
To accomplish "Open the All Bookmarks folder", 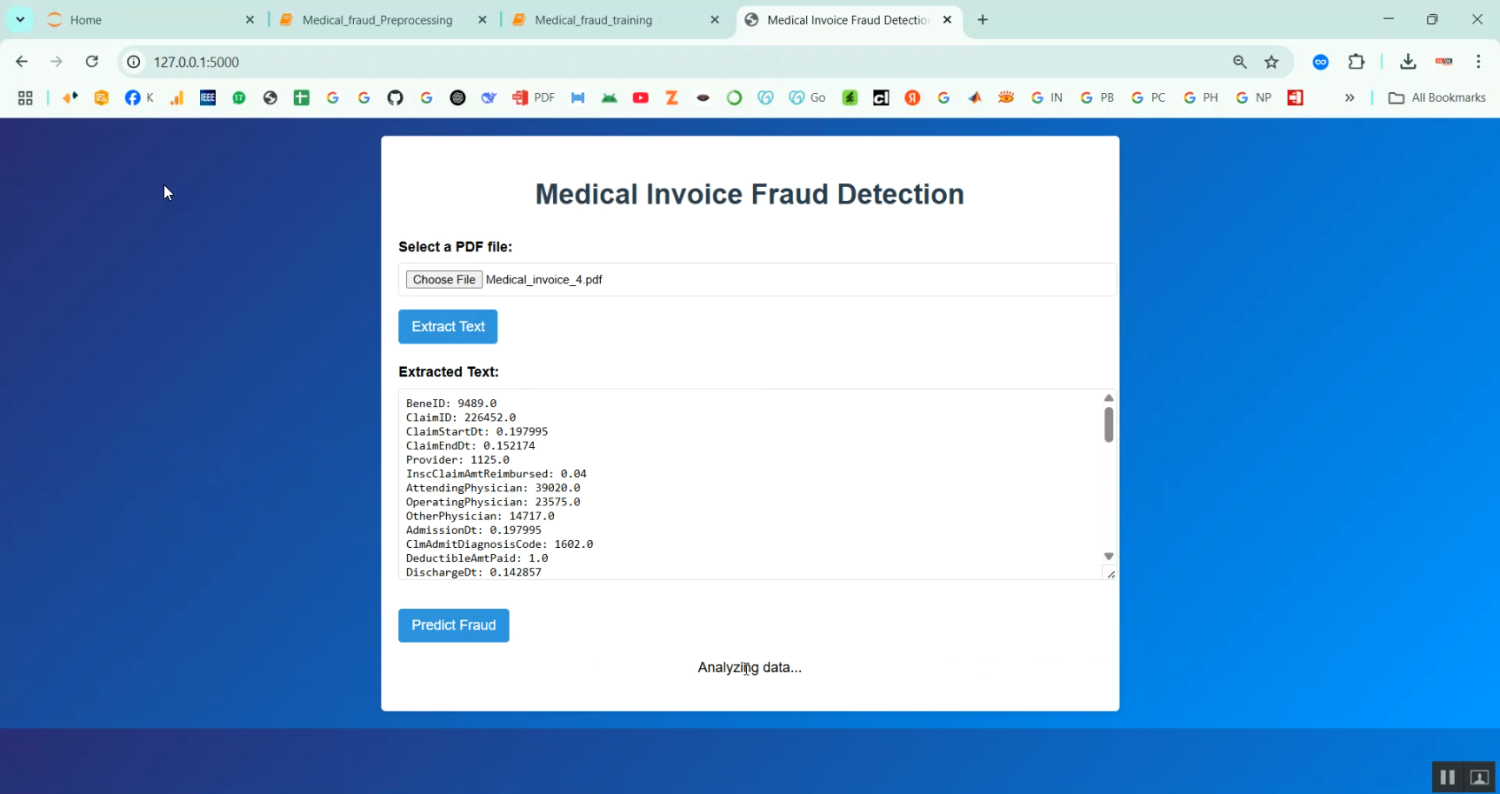I will [x=1437, y=98].
